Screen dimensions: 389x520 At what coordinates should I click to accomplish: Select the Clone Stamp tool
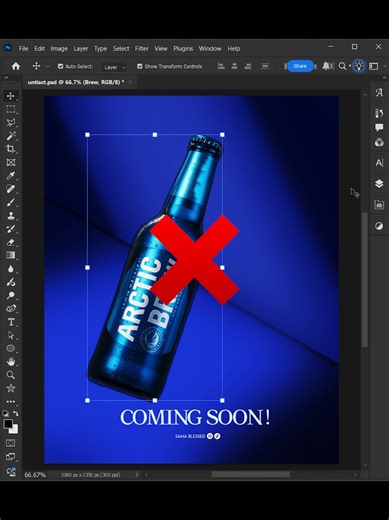click(11, 216)
